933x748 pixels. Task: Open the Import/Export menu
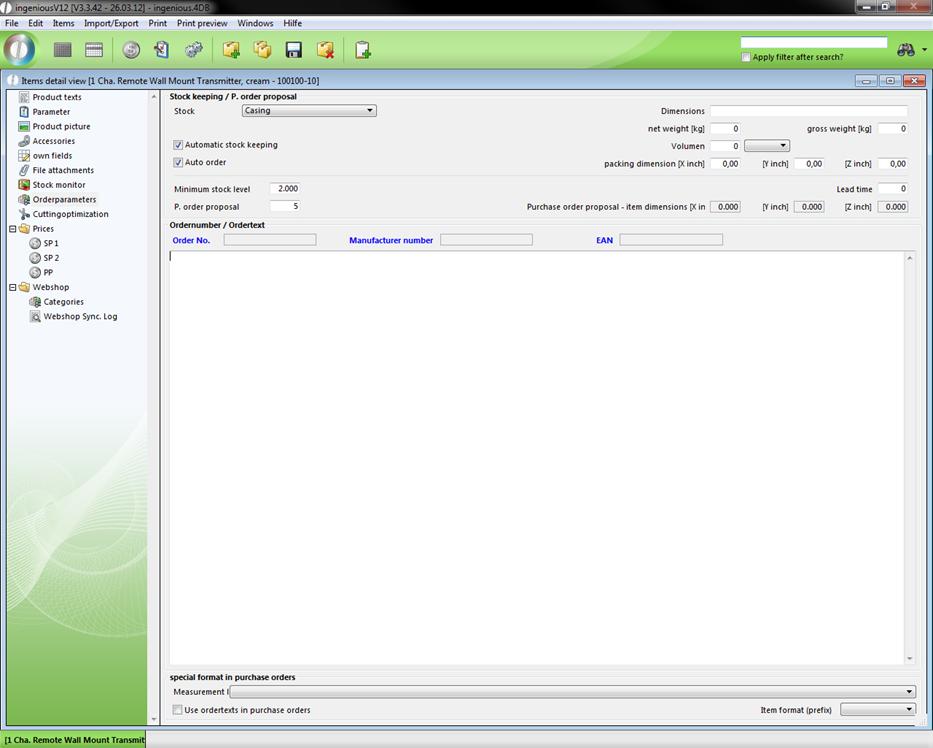click(111, 23)
